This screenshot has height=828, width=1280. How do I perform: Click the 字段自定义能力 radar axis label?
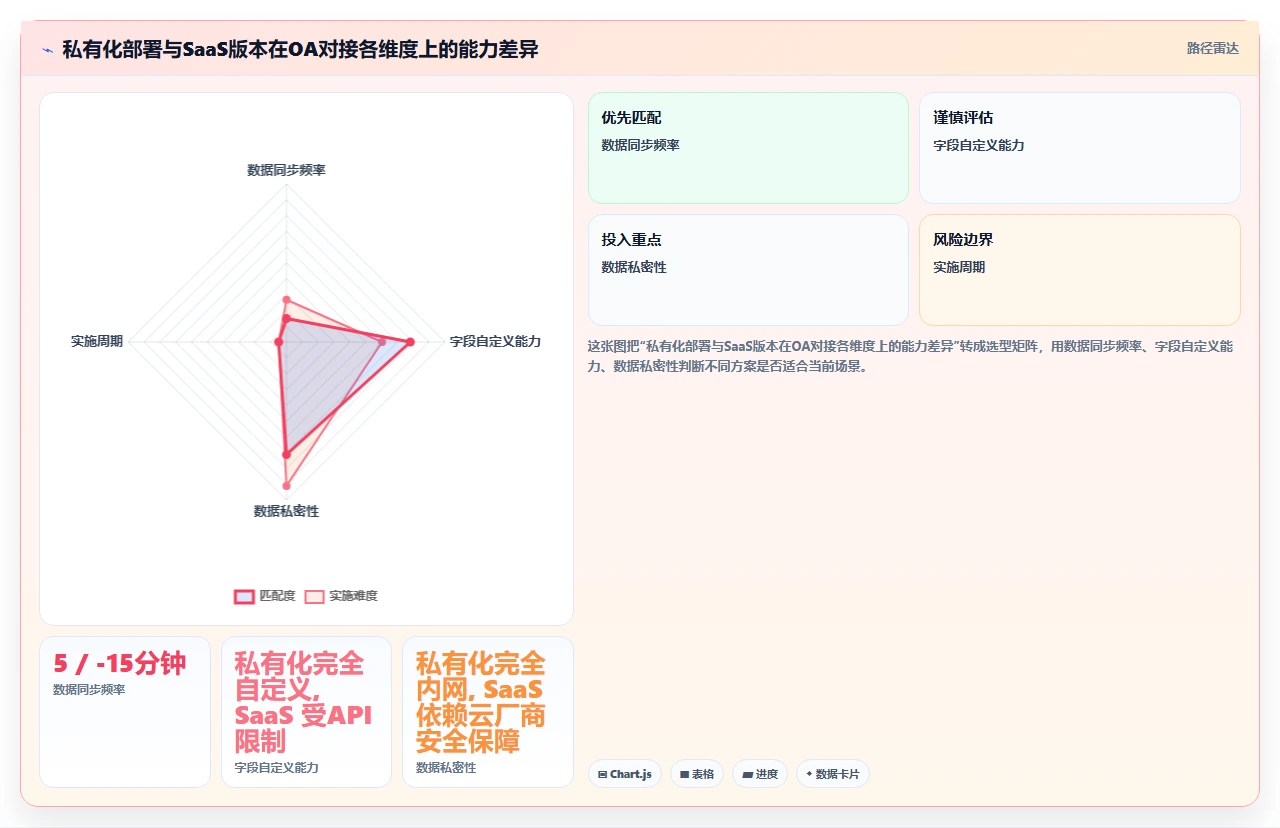click(495, 341)
